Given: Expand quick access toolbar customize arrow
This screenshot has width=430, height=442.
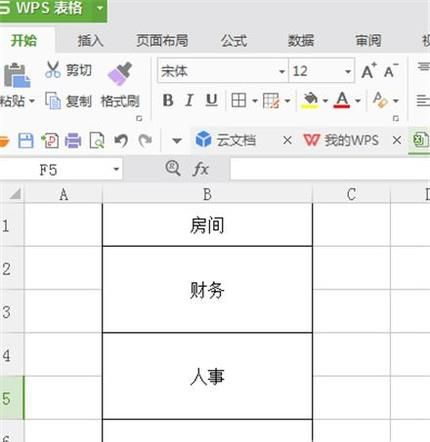Looking at the screenshot, I should [x=177, y=141].
